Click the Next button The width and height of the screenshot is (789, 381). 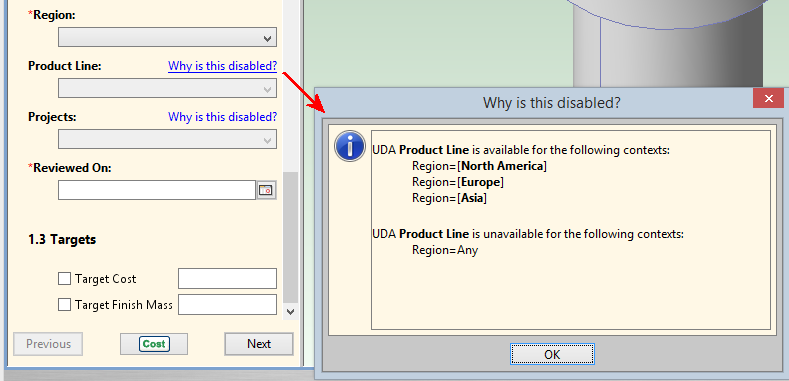click(259, 344)
